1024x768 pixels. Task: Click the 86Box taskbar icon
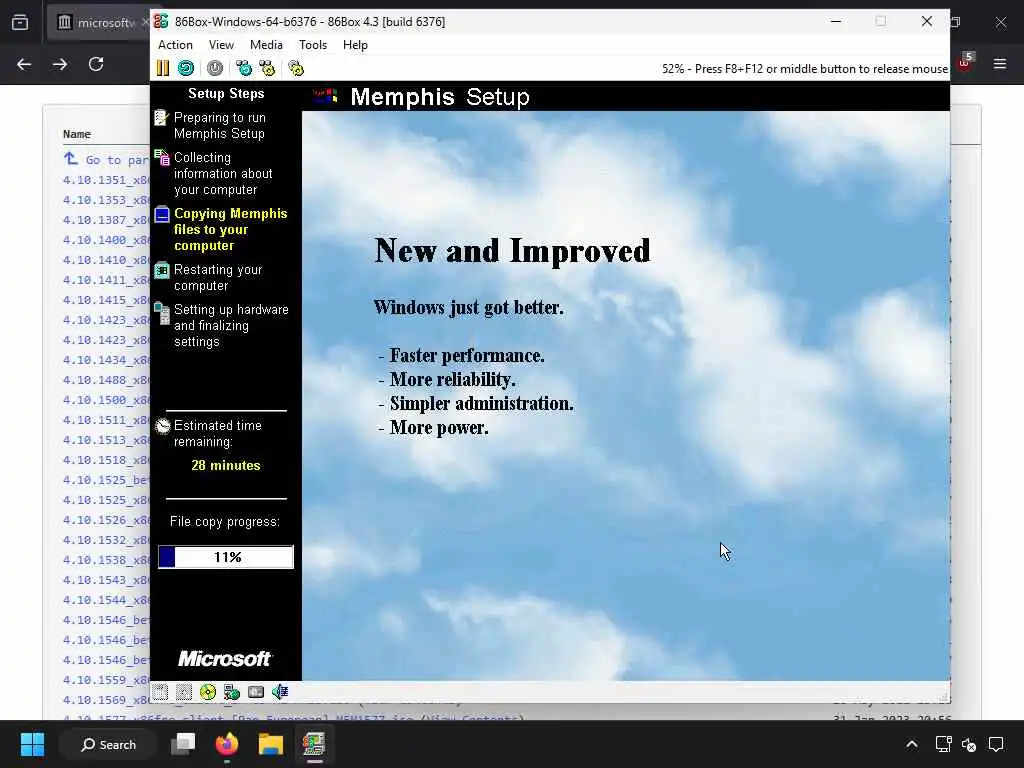point(314,744)
